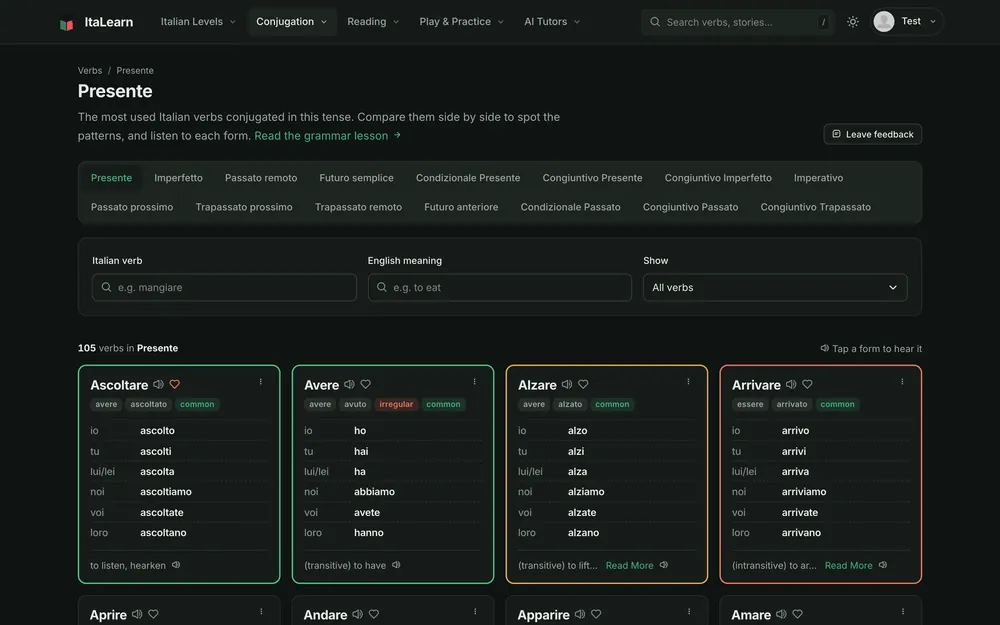Play the 'to listen, hearken' translation audio

pos(176,565)
